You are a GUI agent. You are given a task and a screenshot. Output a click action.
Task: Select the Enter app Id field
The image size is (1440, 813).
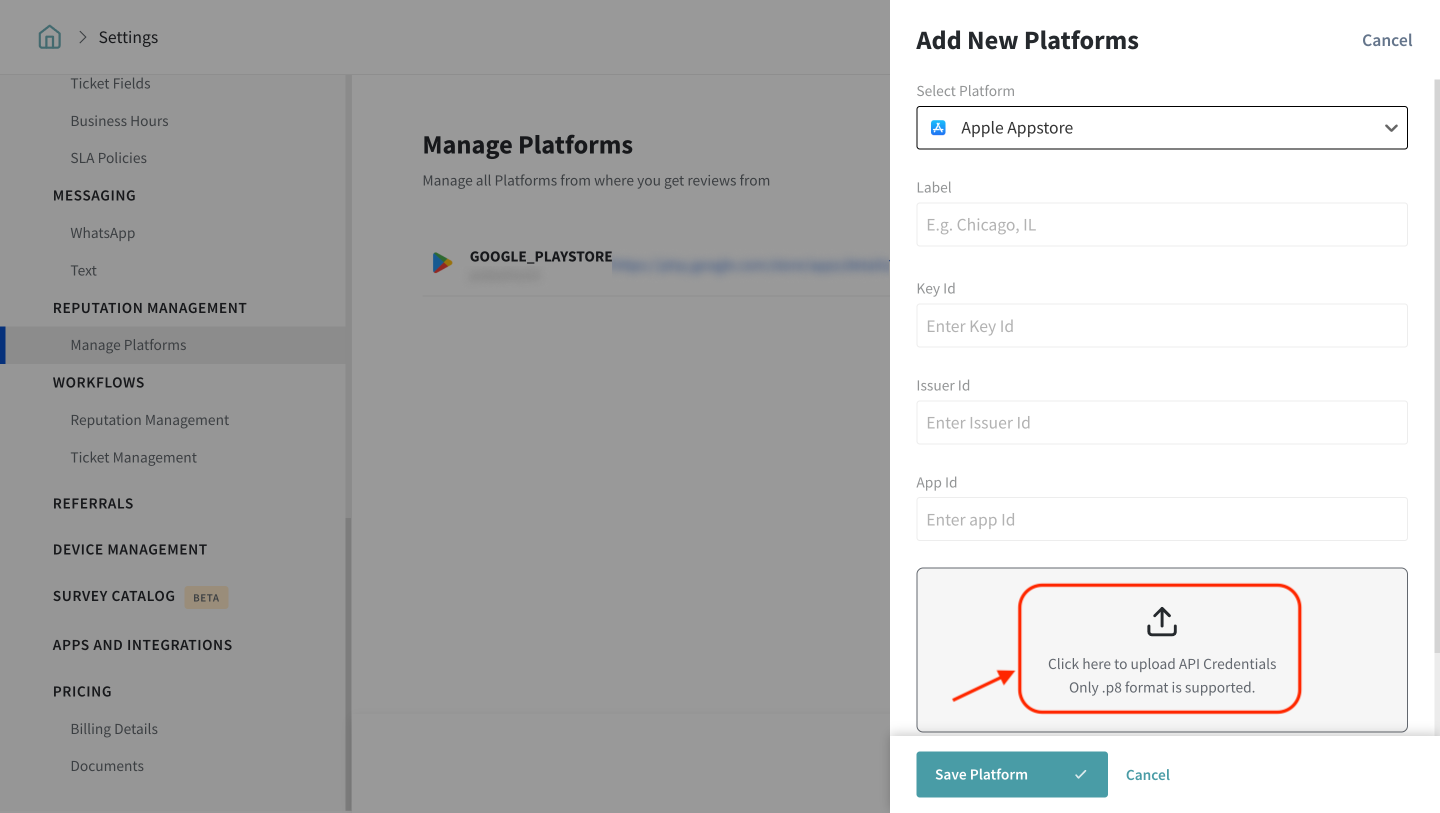(1161, 520)
